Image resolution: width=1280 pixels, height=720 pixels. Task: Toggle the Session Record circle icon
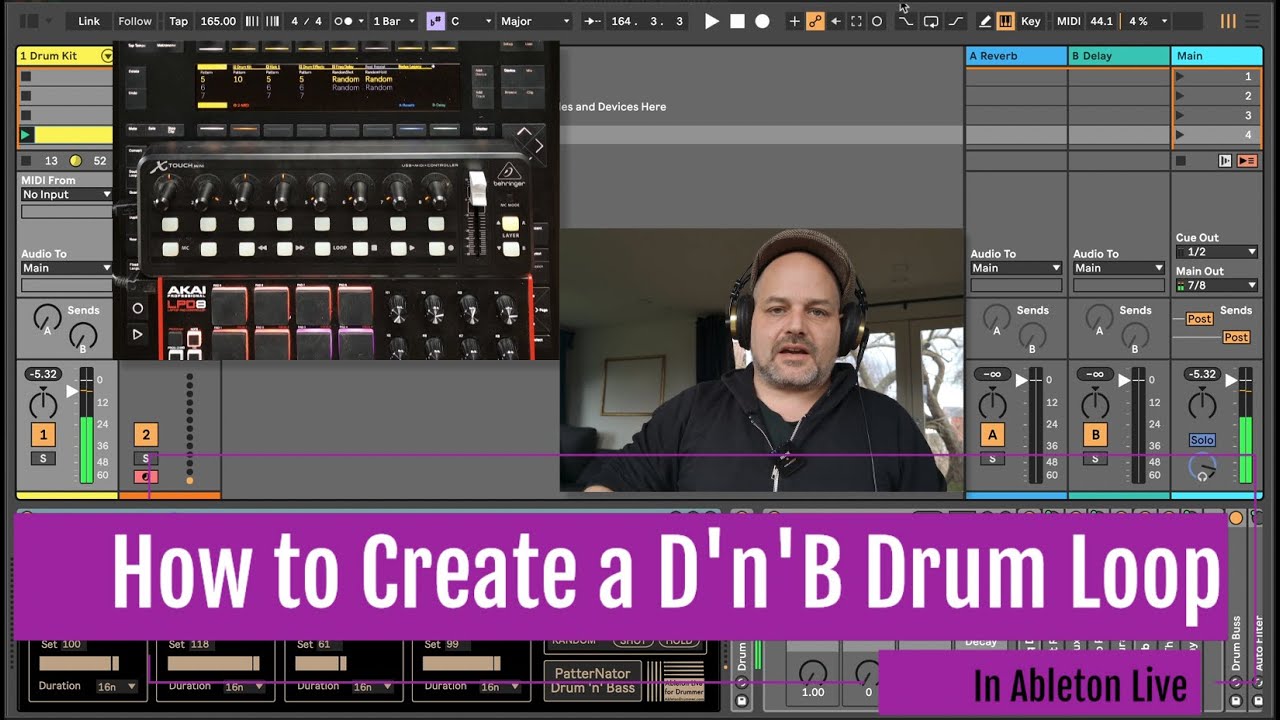point(877,21)
